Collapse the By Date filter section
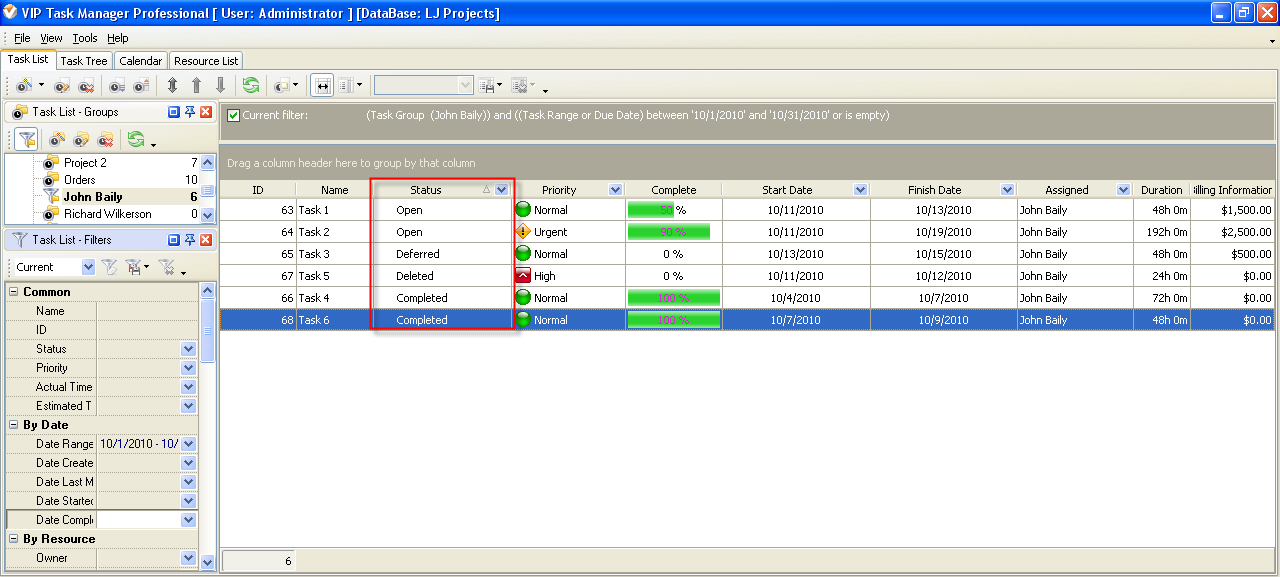 [14, 425]
